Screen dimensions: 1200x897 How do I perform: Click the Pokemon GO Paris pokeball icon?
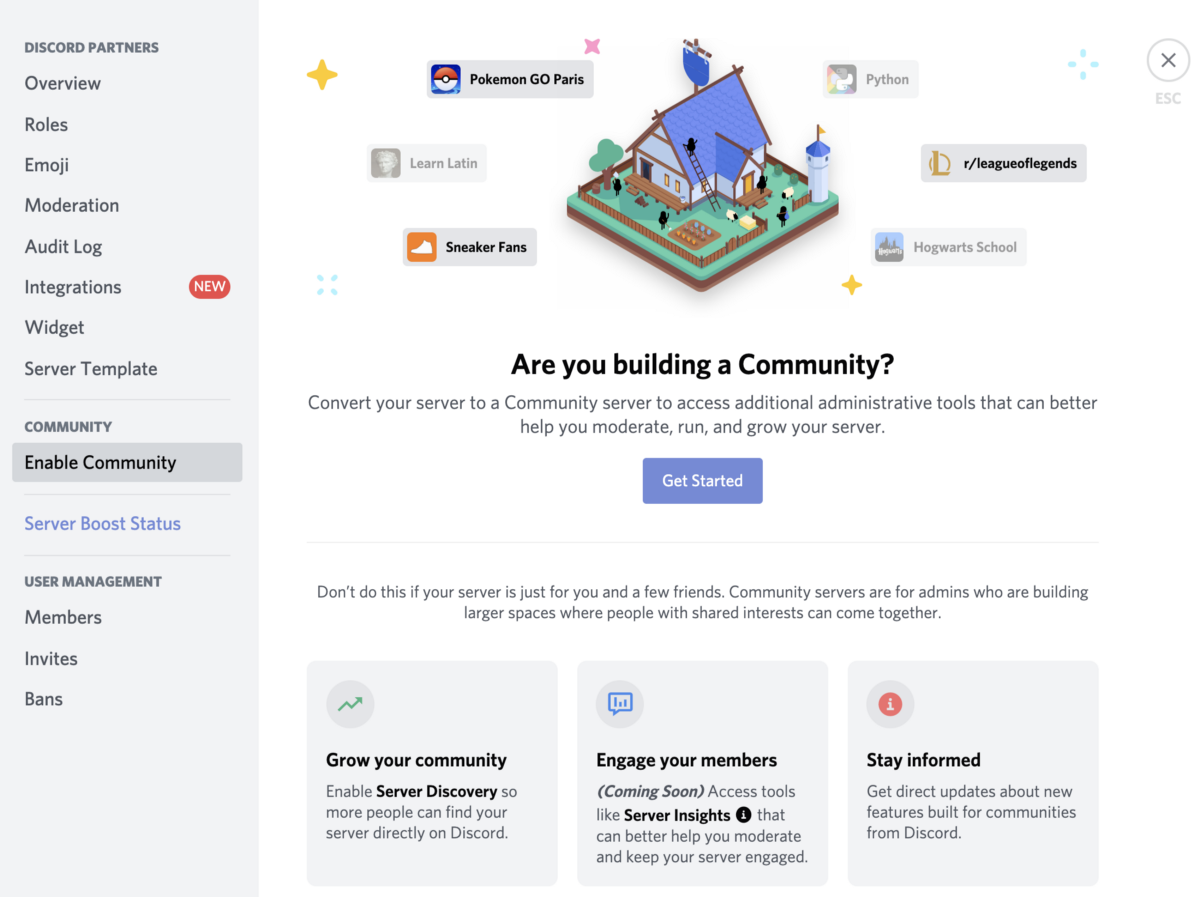[x=445, y=79]
